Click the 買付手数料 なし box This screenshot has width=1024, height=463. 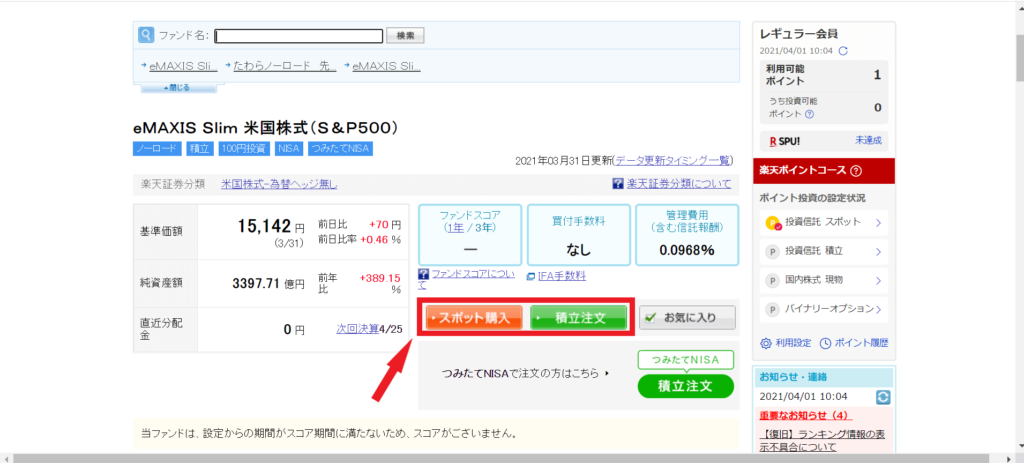(579, 234)
